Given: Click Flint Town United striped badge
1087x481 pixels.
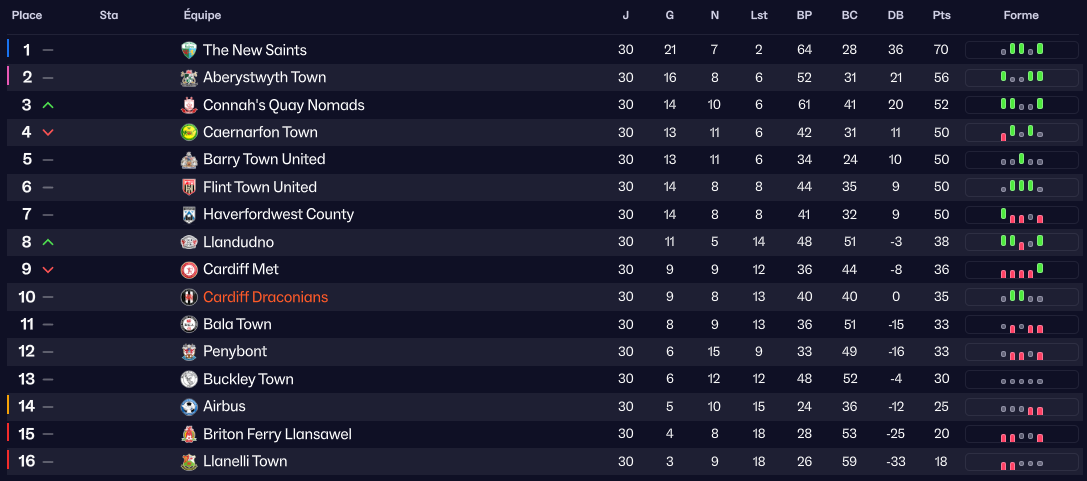Looking at the screenshot, I should [189, 187].
